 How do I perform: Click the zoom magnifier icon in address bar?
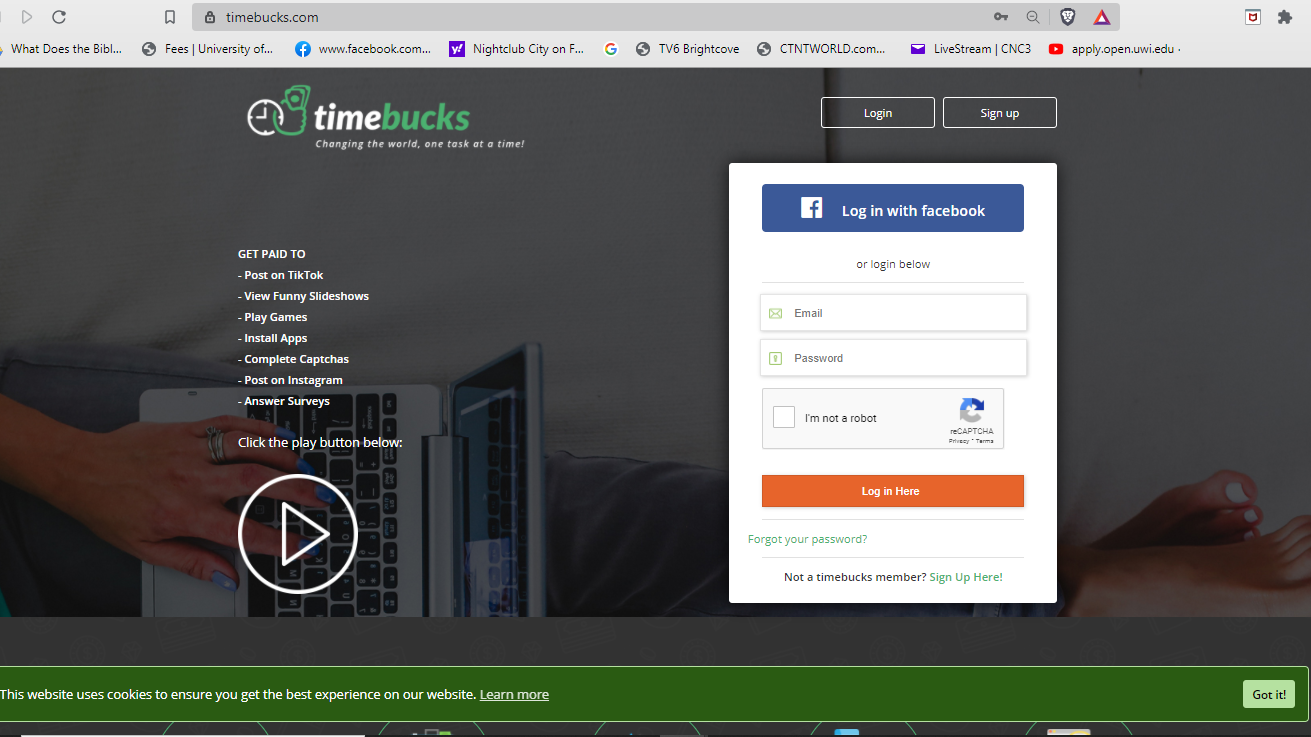click(x=1033, y=16)
